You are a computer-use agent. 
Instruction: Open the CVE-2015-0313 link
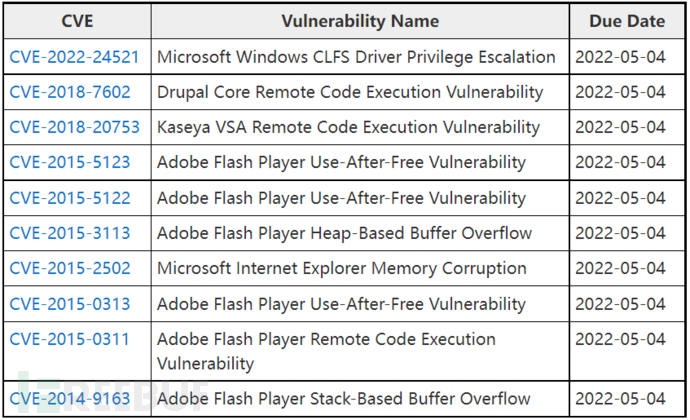[x=70, y=304]
